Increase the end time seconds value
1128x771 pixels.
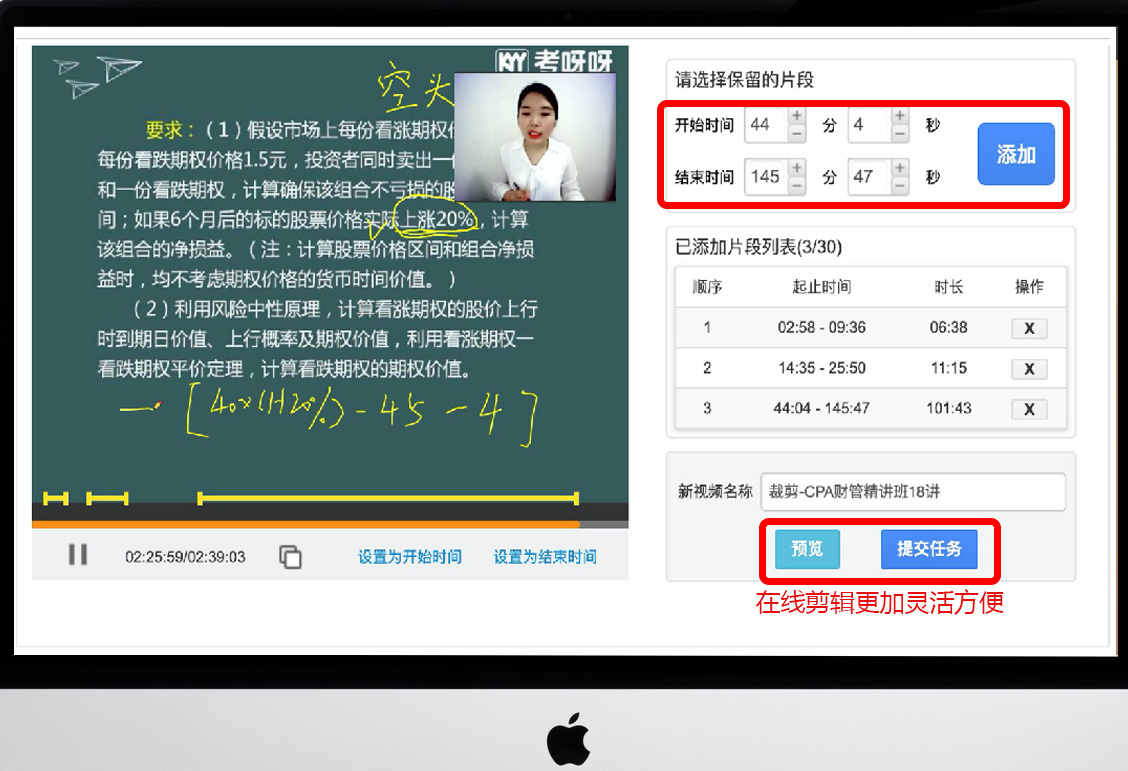click(x=900, y=168)
